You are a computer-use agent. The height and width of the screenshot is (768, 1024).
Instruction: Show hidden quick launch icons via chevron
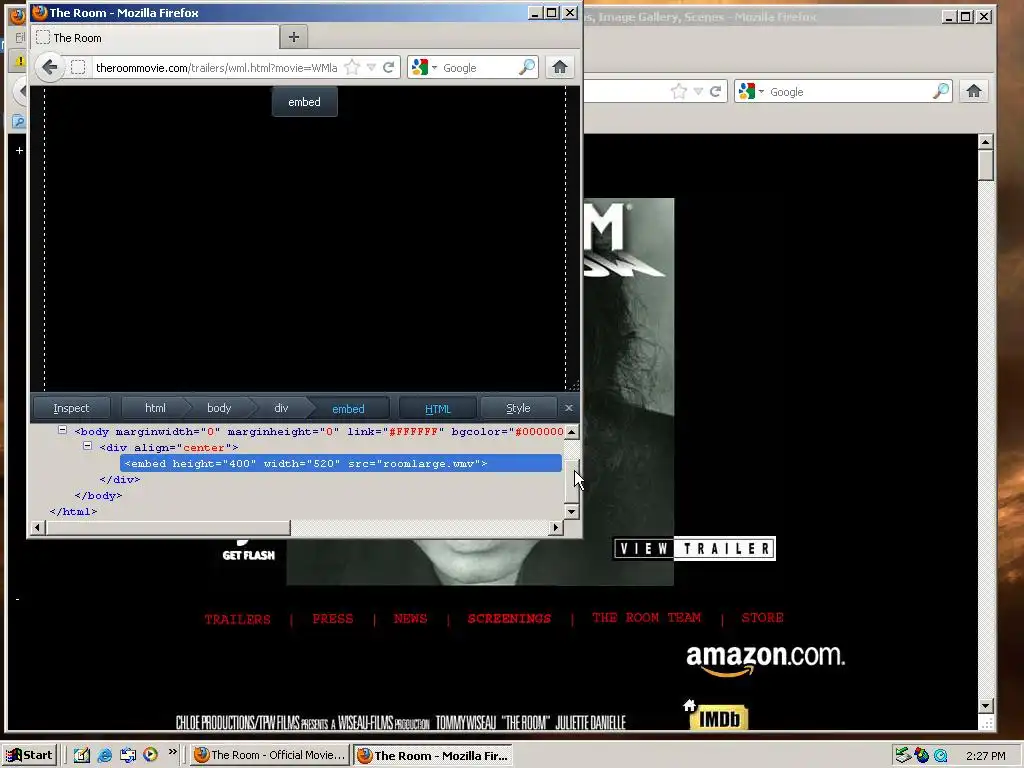tap(172, 752)
